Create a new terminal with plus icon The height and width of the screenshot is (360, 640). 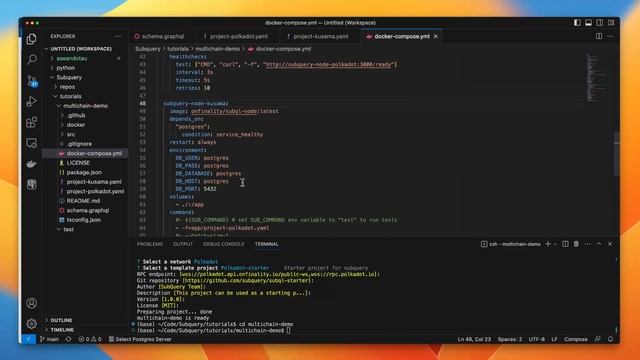(548, 244)
